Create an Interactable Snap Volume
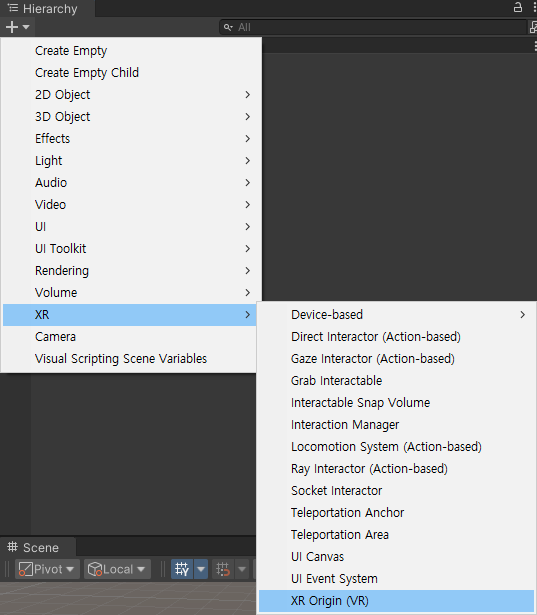This screenshot has height=615, width=537. pos(397,402)
